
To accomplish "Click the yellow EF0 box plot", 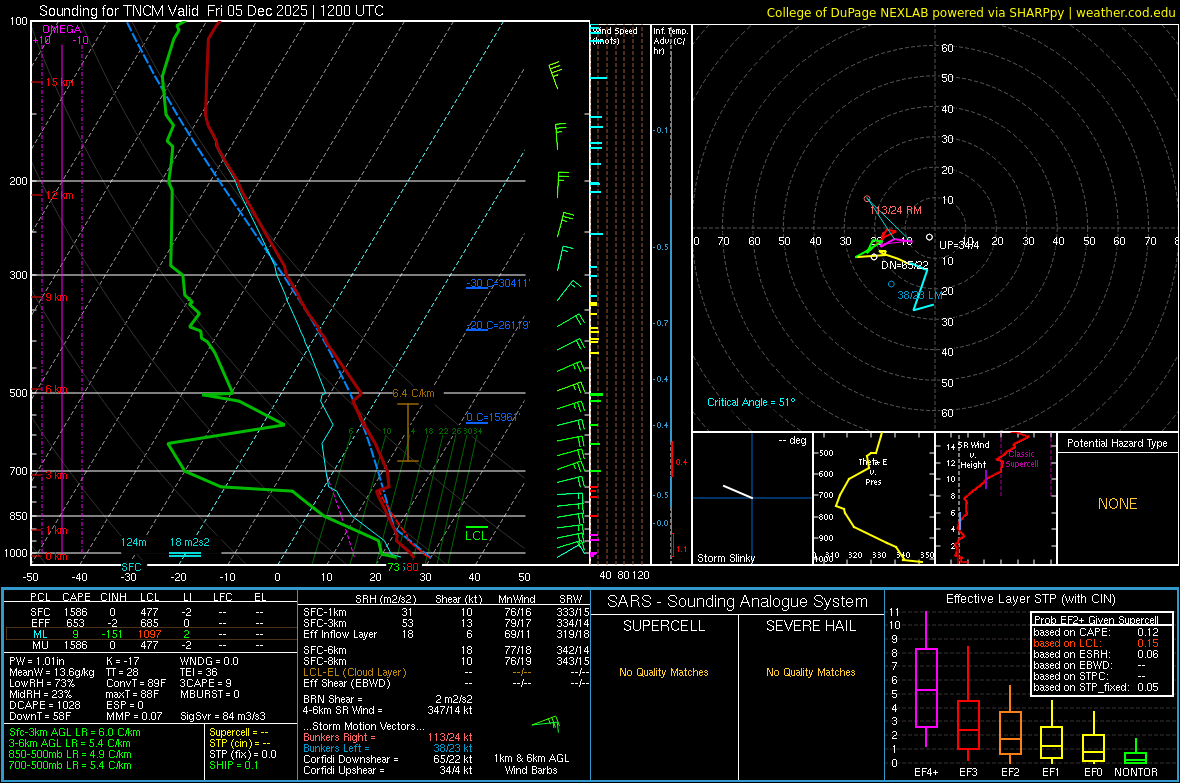I will coord(1093,739).
